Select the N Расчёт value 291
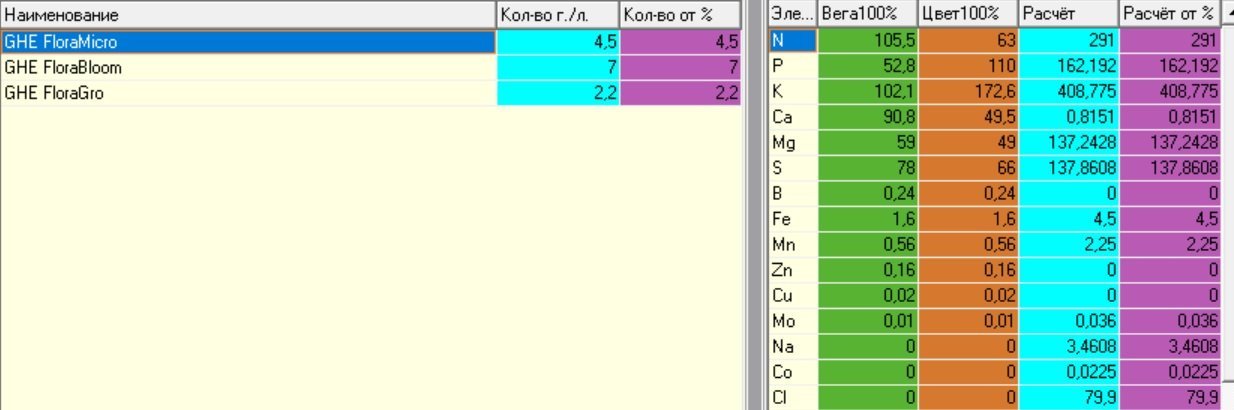Viewport: 1234px width, 410px height. (1070, 41)
